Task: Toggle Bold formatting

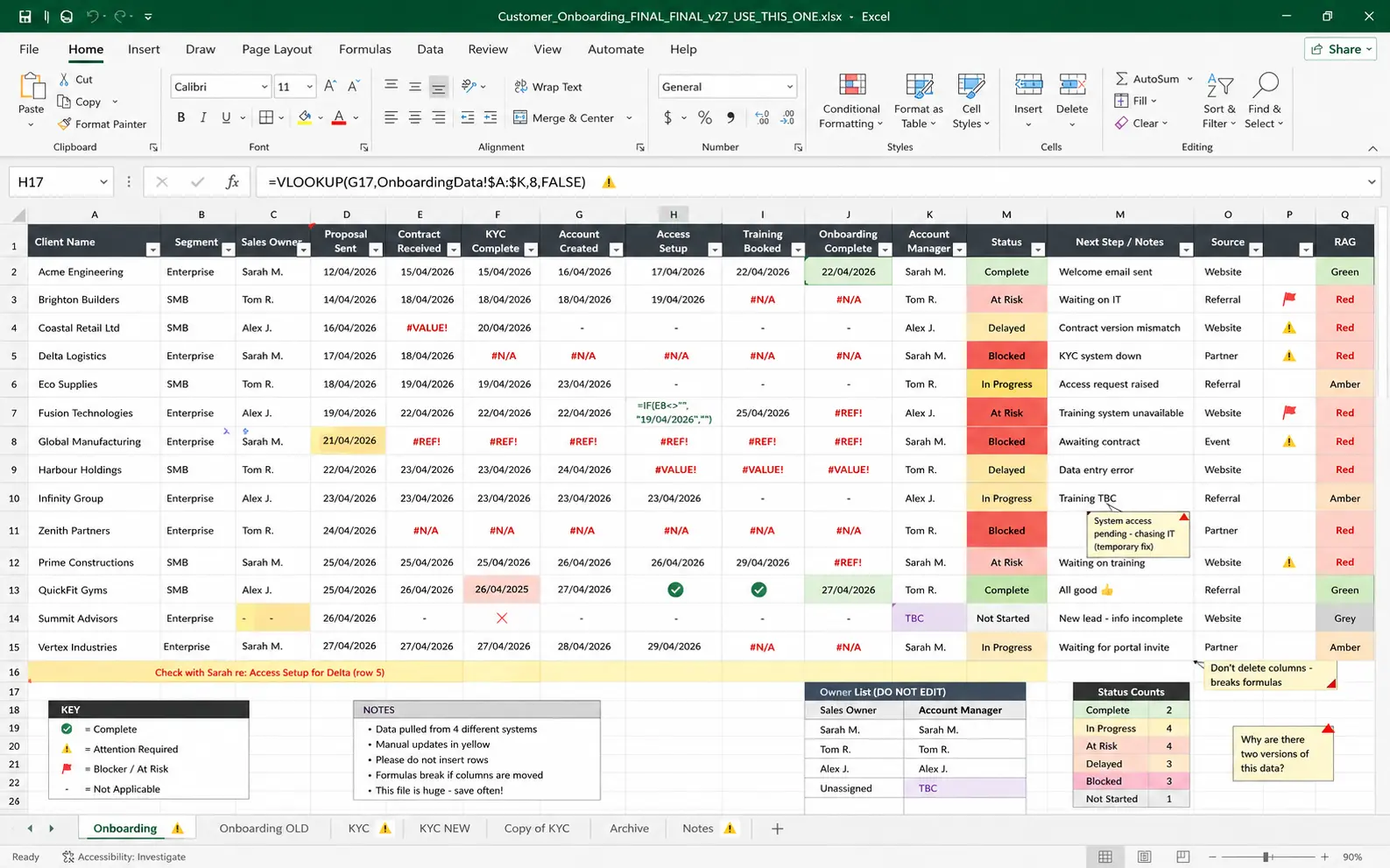Action: pos(181,117)
